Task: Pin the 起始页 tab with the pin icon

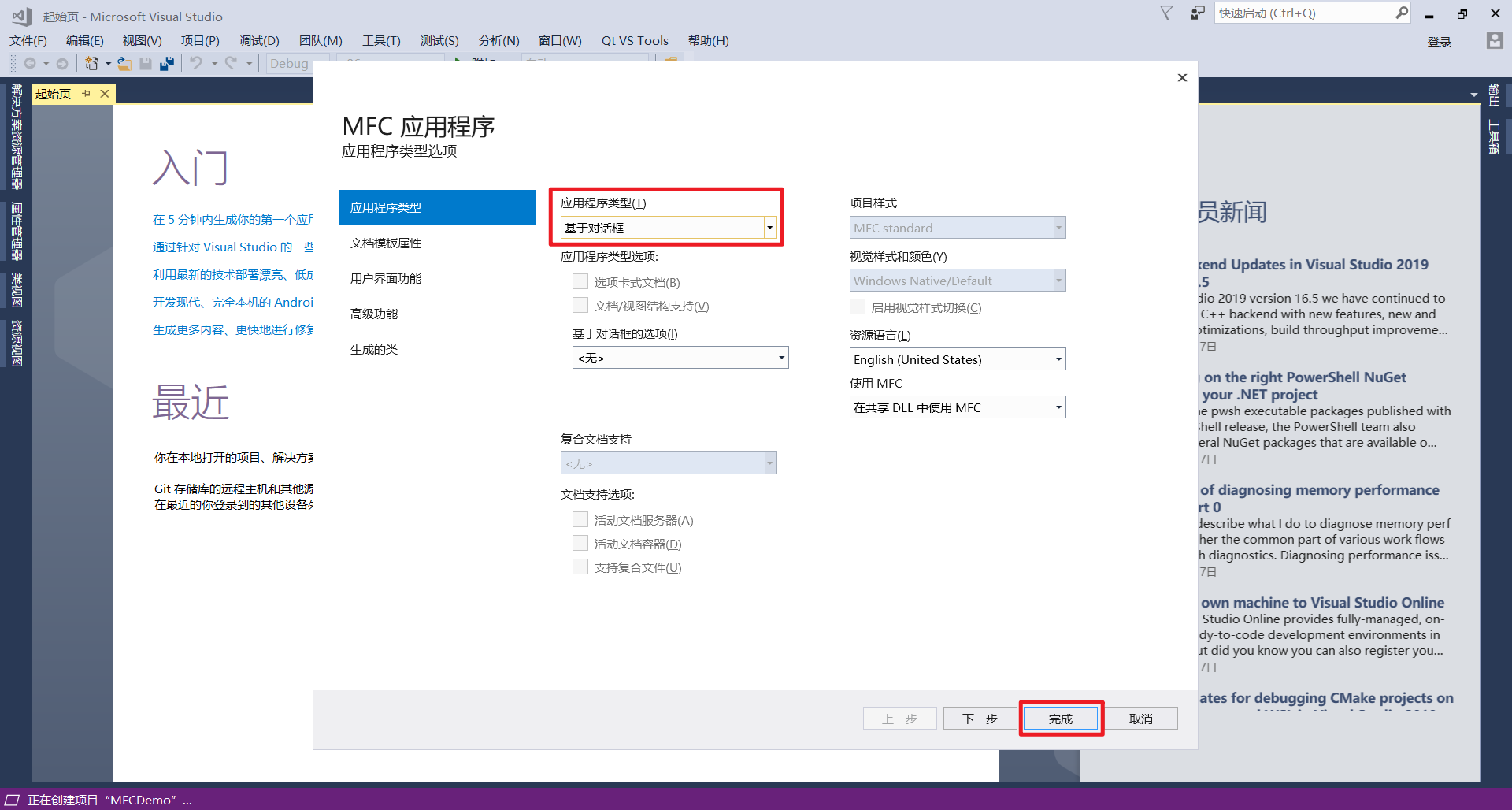Action: pyautogui.click(x=86, y=94)
